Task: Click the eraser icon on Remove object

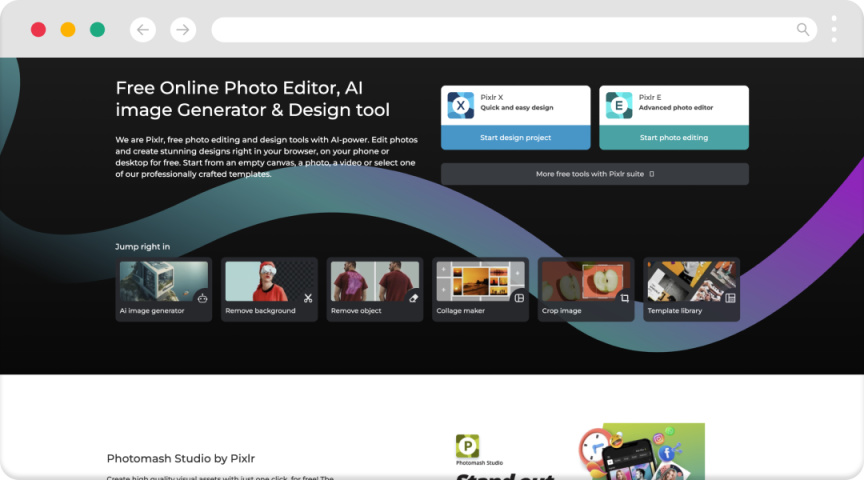Action: (413, 298)
